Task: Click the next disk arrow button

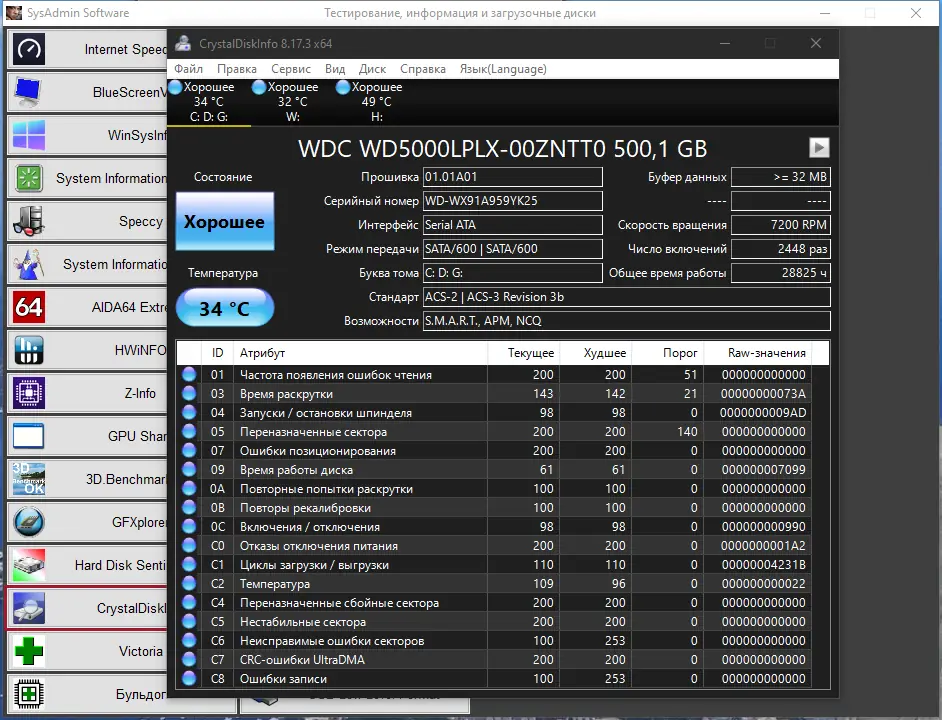Action: (819, 147)
